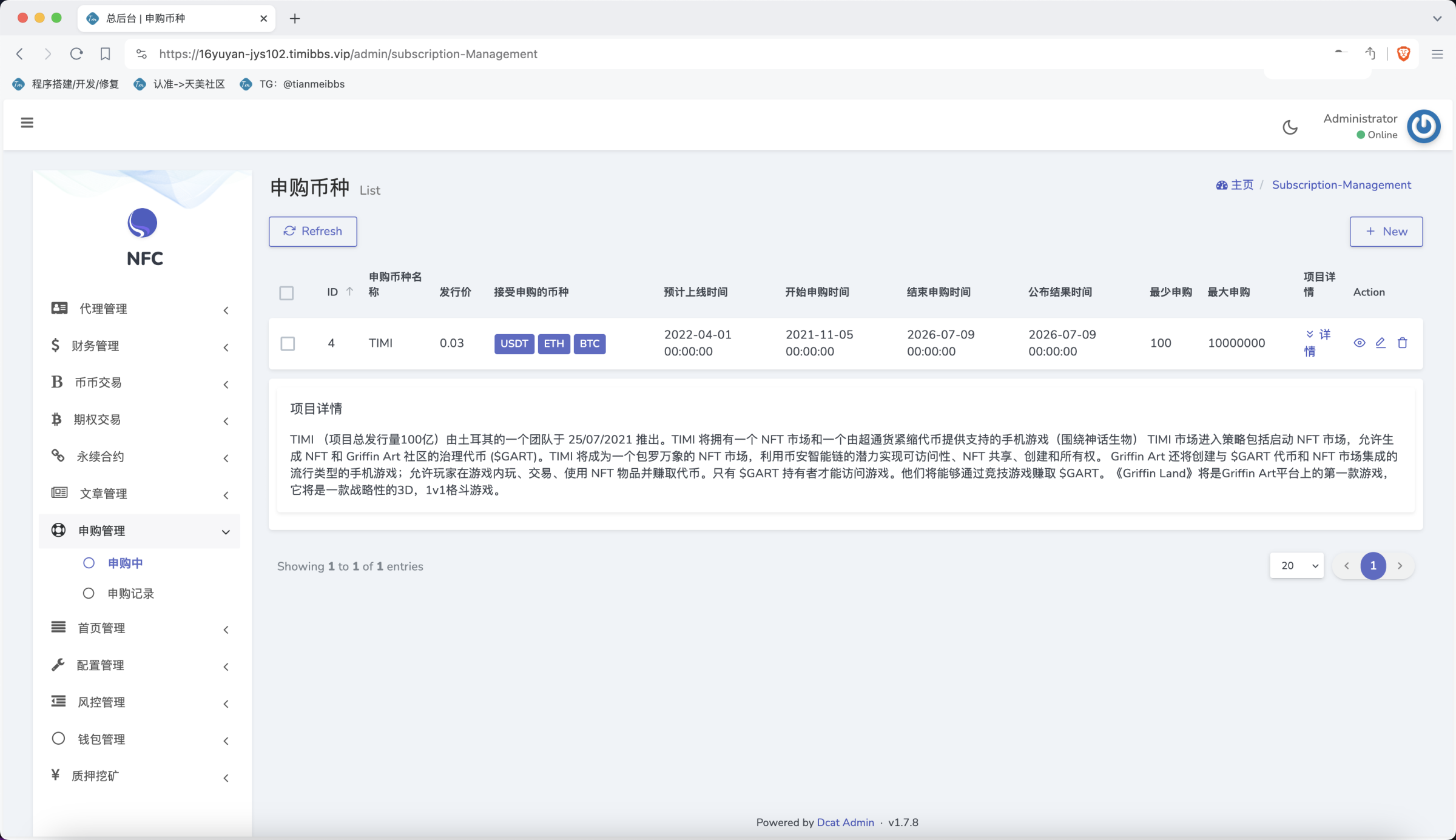Select the 申购记录 radio menu item
Screen dimensions: 1456x840
[130, 593]
